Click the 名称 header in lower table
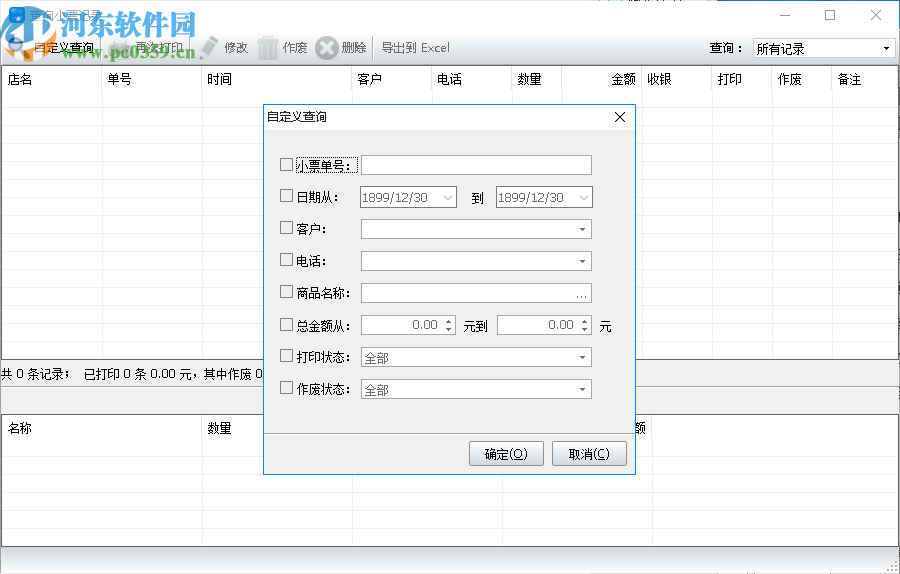Viewport: 900px width, 574px height. tap(102, 428)
